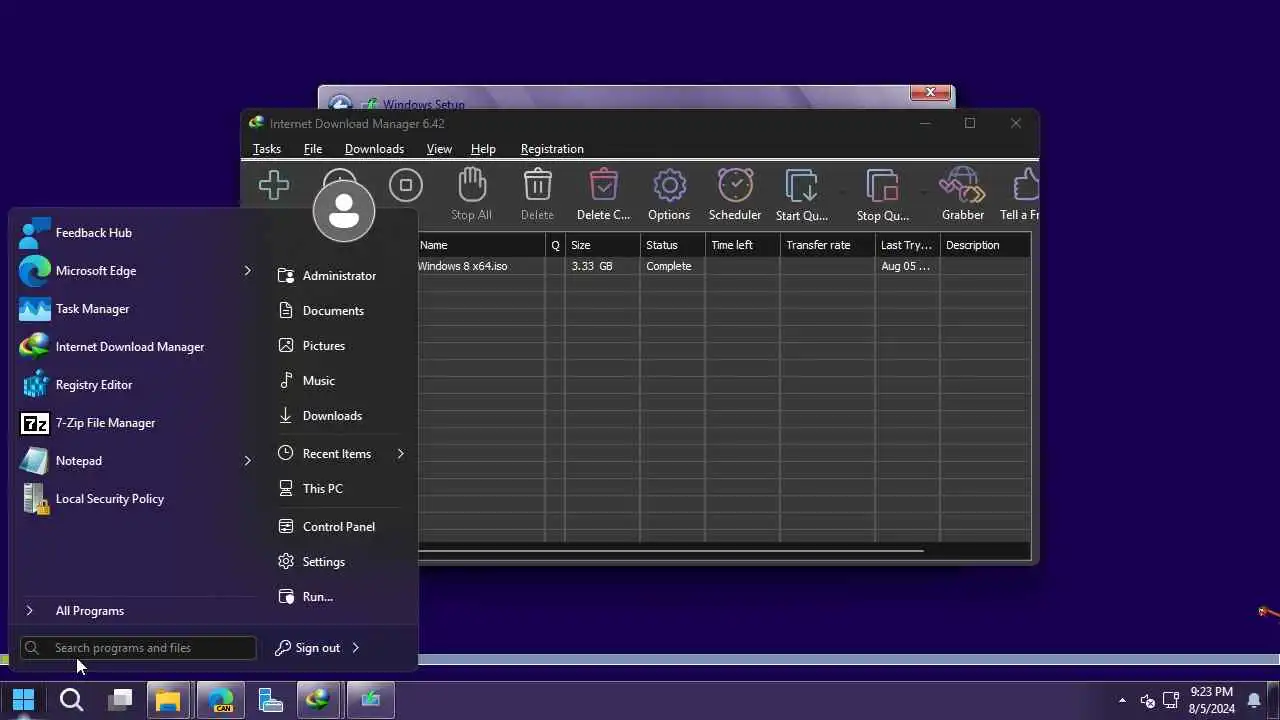Launch 7-Zip File Manager from Start menu

tap(135, 423)
